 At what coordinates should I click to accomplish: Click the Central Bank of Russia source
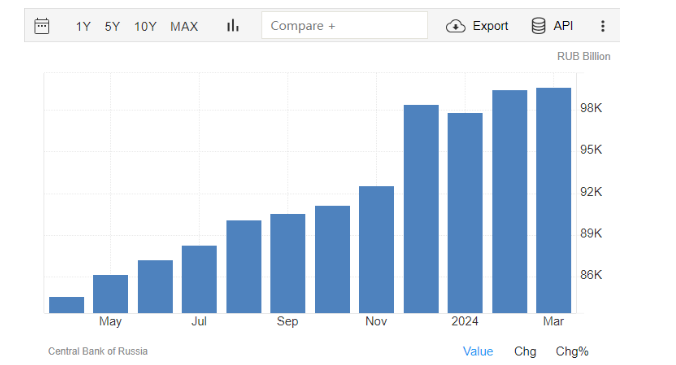98,351
